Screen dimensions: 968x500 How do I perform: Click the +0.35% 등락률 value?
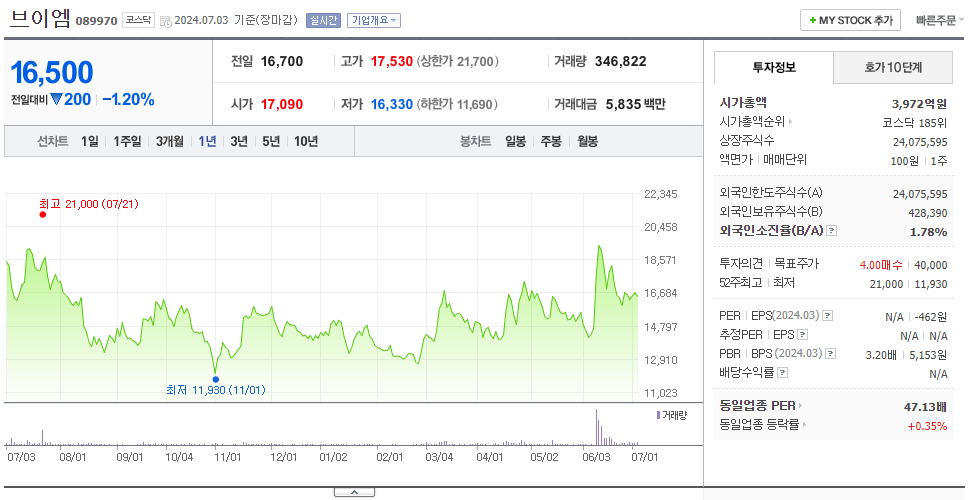pyautogui.click(x=927, y=425)
